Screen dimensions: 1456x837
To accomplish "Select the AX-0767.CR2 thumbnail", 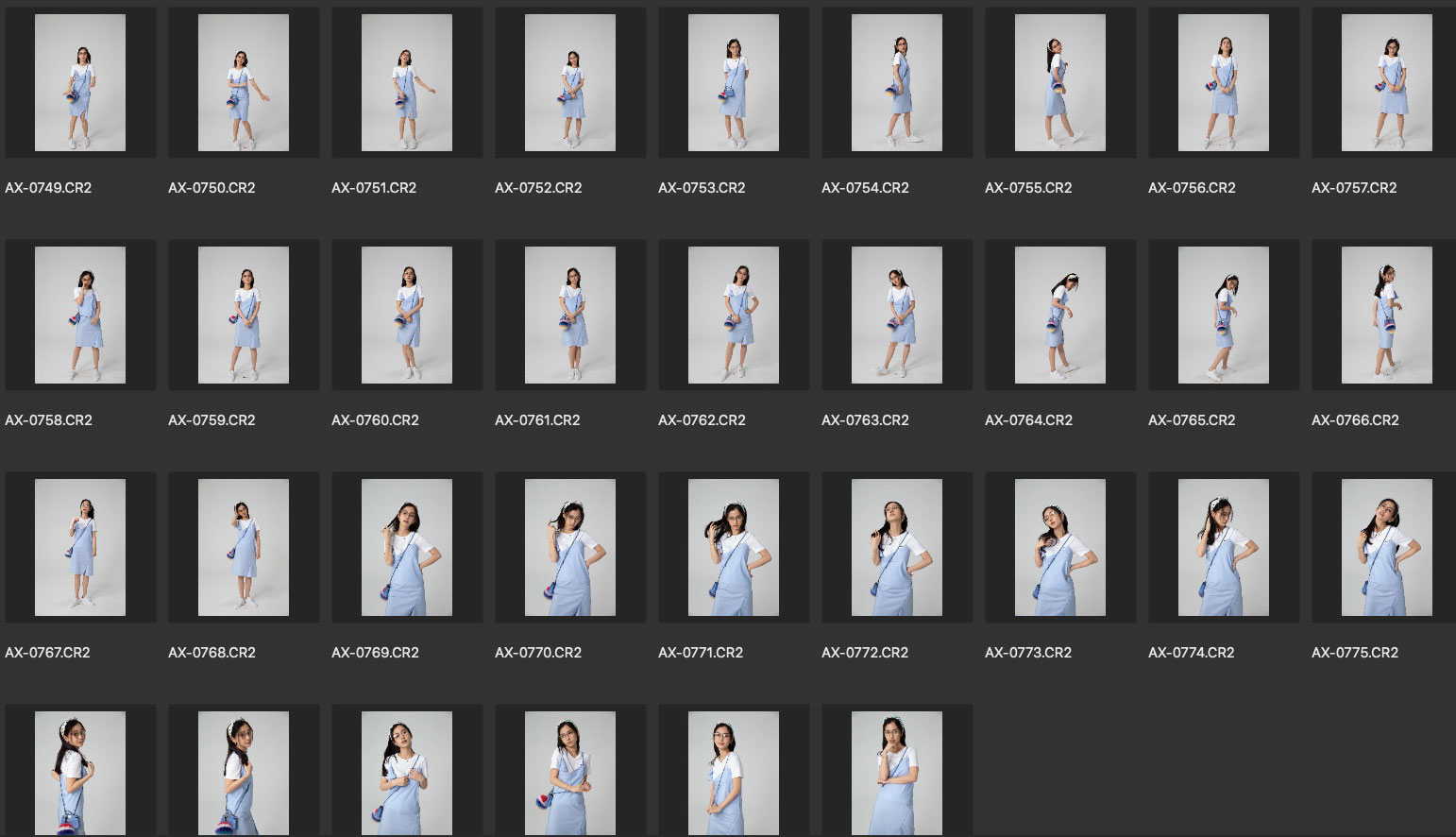I will tap(80, 548).
